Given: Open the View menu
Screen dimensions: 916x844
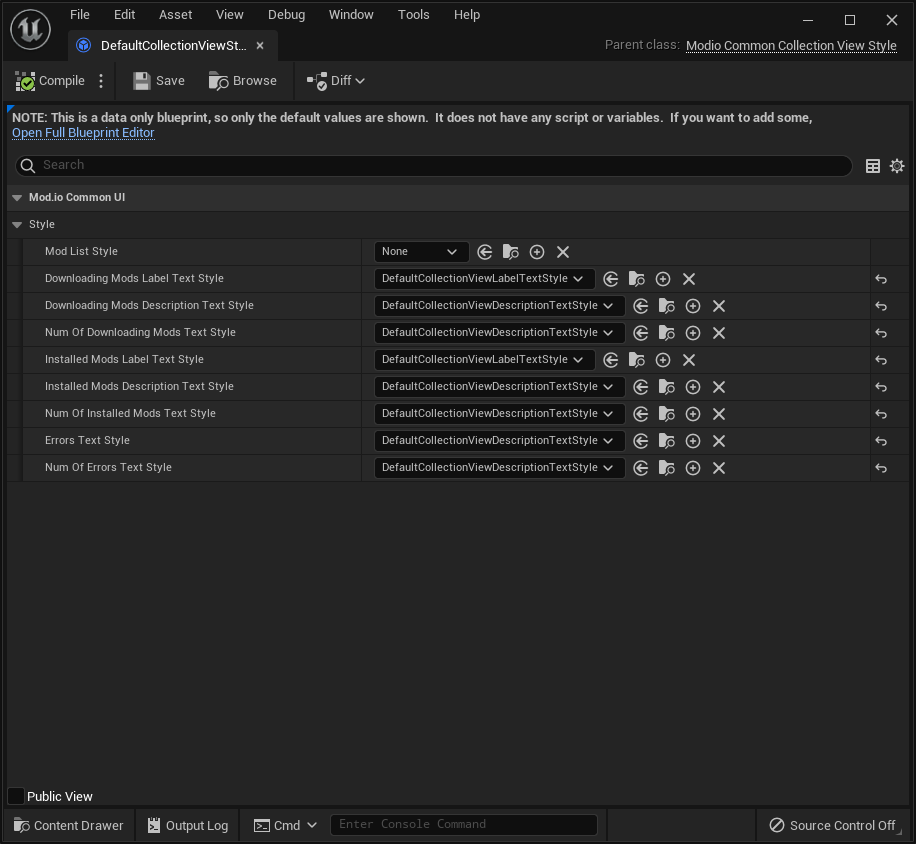Looking at the screenshot, I should click(x=230, y=15).
